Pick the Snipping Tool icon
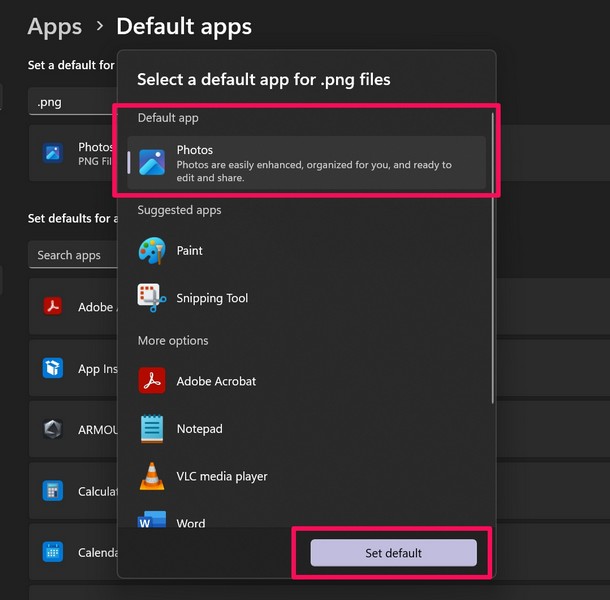This screenshot has height=600, width=610. pyautogui.click(x=152, y=298)
